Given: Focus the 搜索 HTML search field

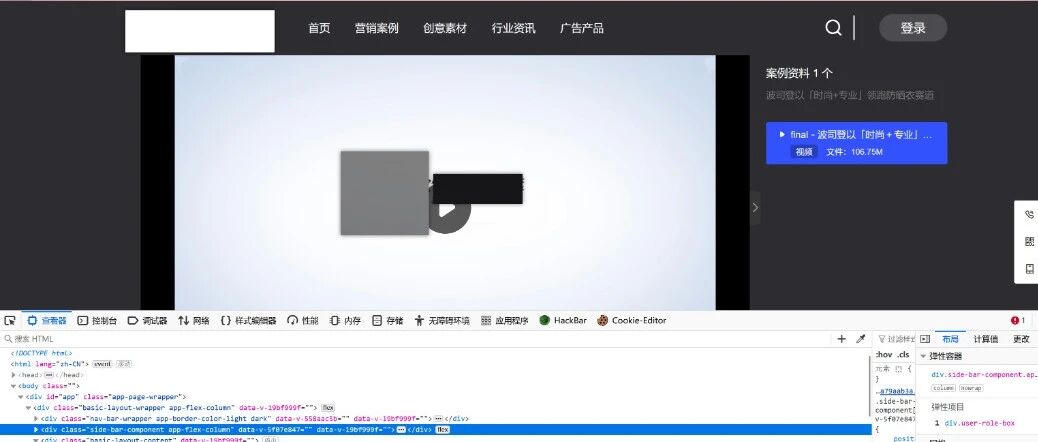Looking at the screenshot, I should tap(417, 339).
